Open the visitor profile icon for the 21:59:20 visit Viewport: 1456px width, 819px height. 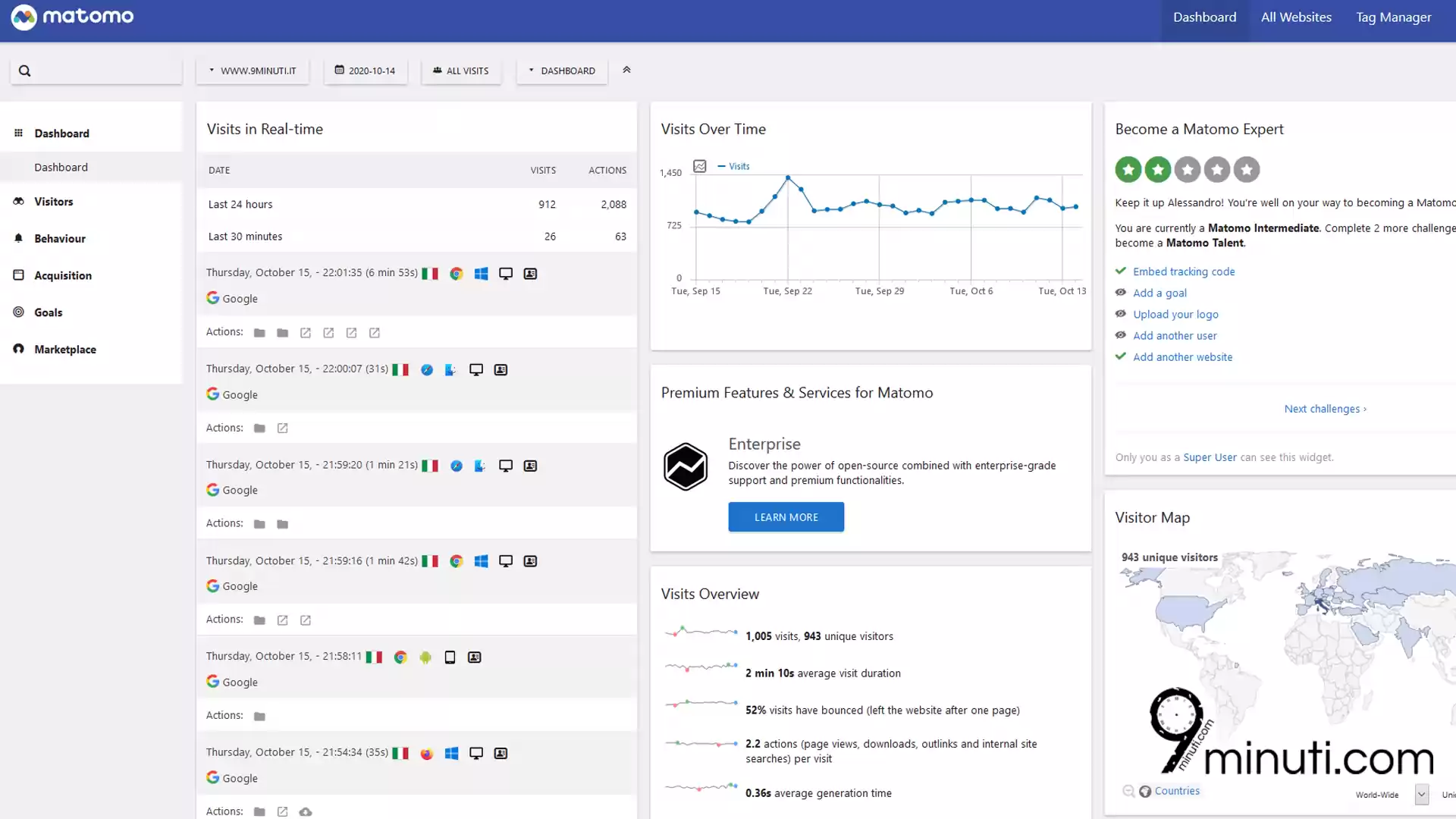coord(531,466)
